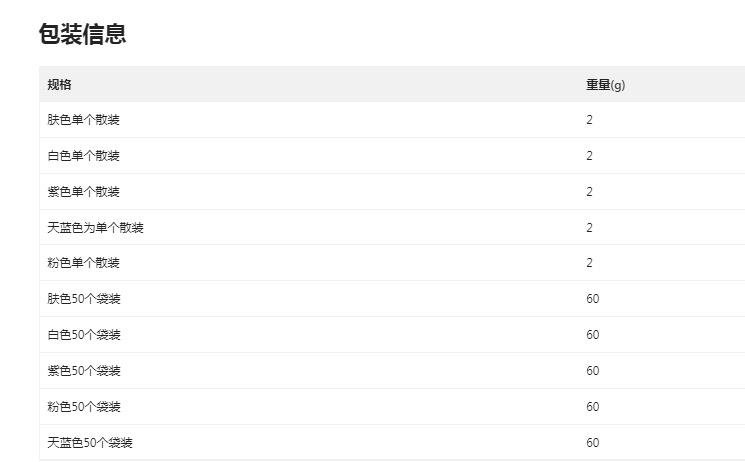Select the 肤色50个袋装 spec cell
Viewport: 745px width, 462px height.
pyautogui.click(x=84, y=299)
